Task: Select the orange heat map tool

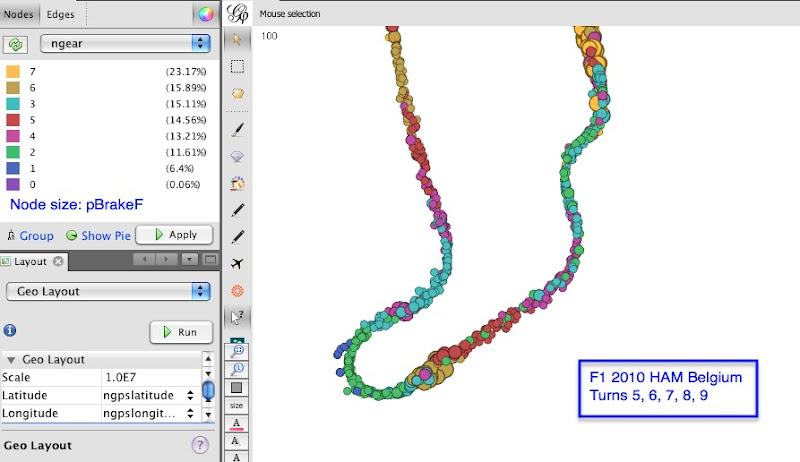Action: point(237,291)
